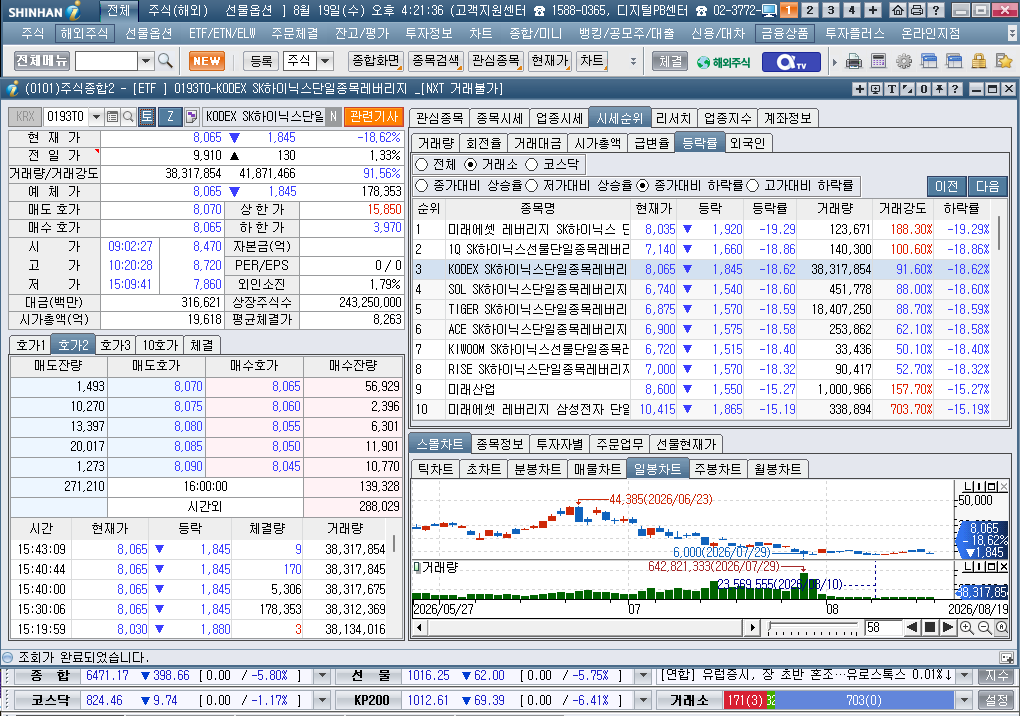Open settings with the gear toolbar icon
This screenshot has height=716, width=1020.
click(904, 62)
